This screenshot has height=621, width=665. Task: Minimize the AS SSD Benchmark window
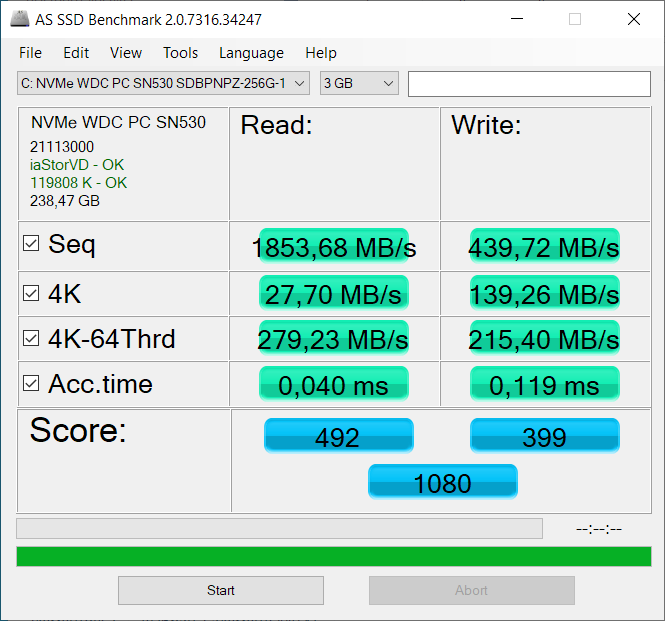click(x=517, y=19)
